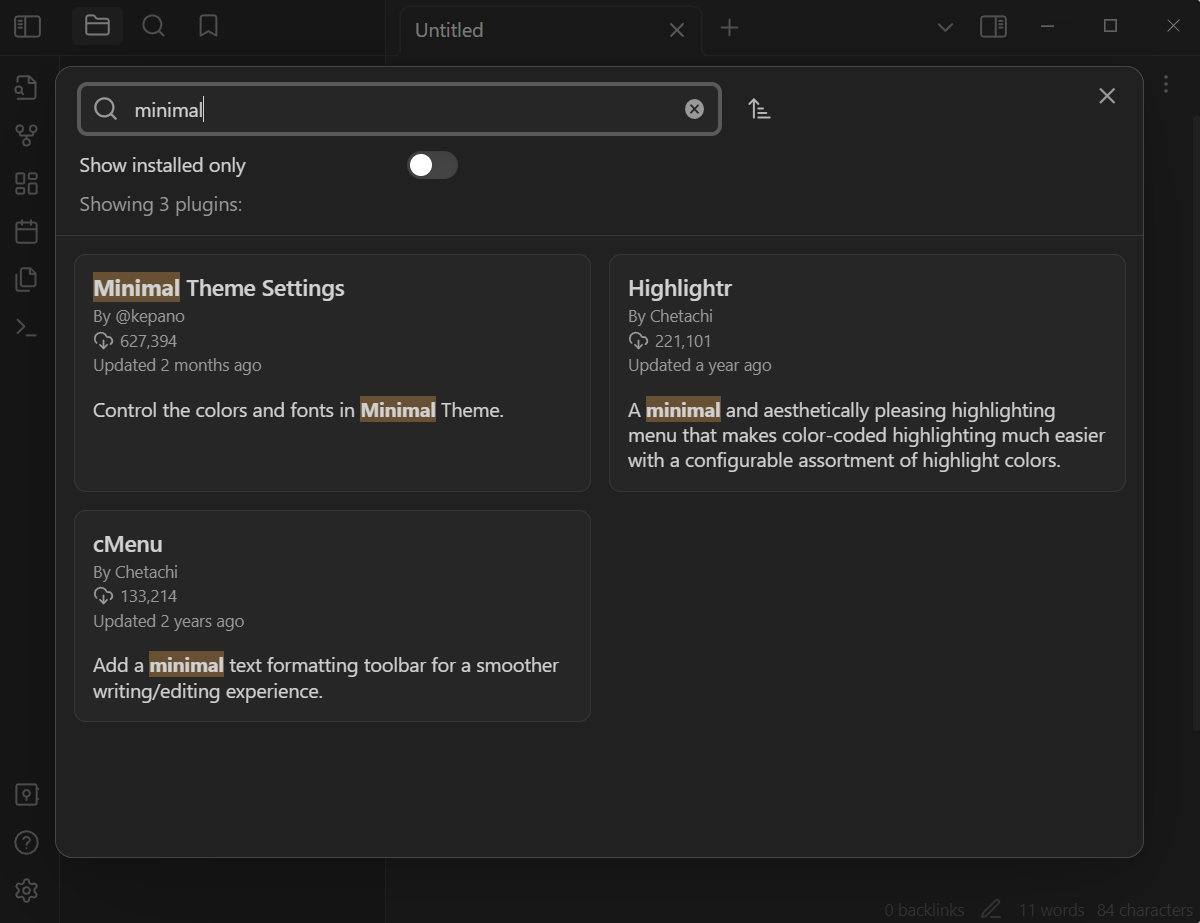1200x923 pixels.
Task: Open templates icon in ribbon
Action: [26, 279]
